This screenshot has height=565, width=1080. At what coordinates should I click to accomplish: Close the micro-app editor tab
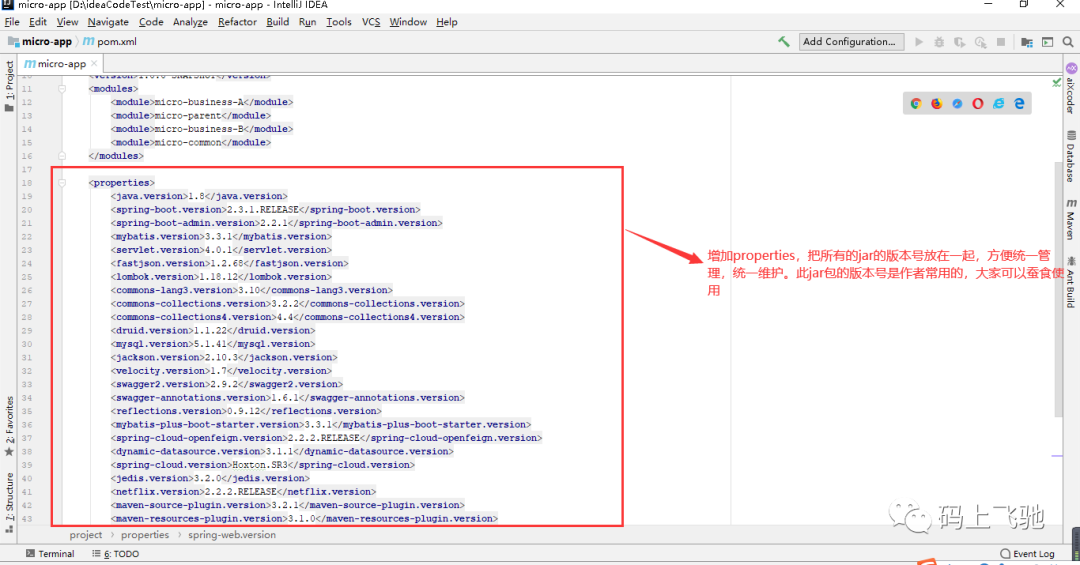[94, 63]
